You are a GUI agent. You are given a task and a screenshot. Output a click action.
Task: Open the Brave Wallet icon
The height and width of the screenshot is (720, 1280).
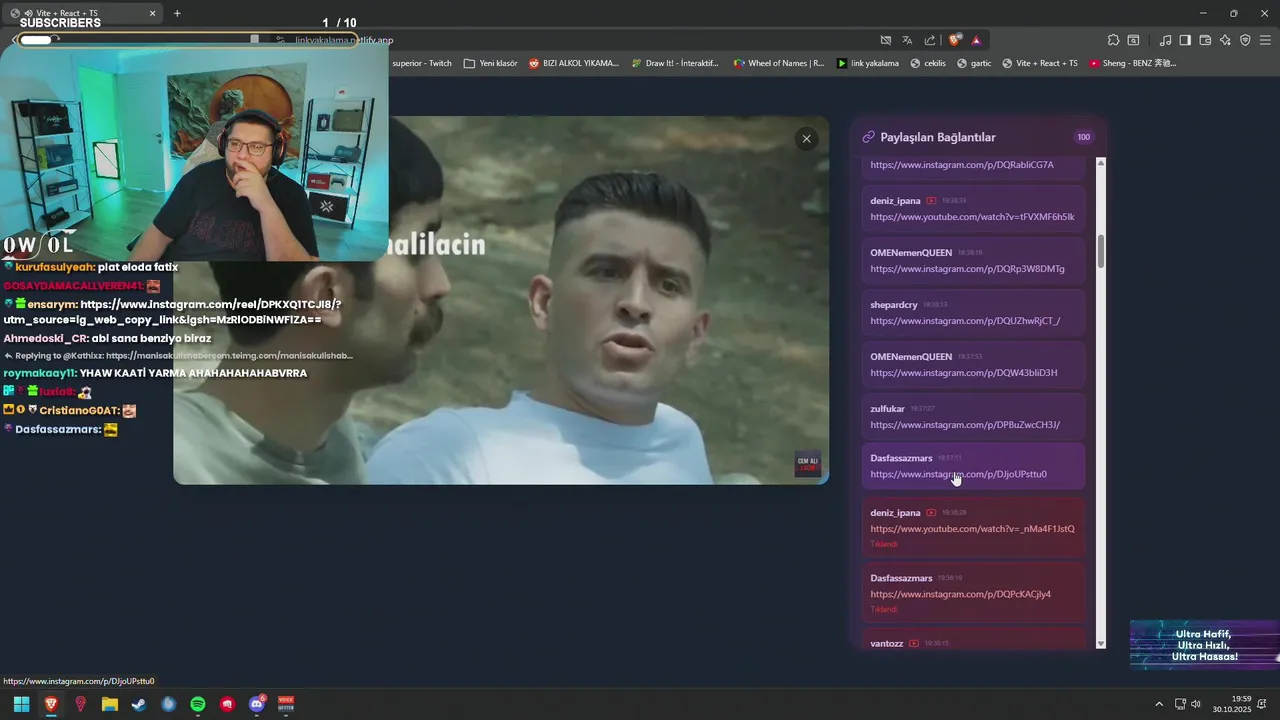click(x=1205, y=40)
